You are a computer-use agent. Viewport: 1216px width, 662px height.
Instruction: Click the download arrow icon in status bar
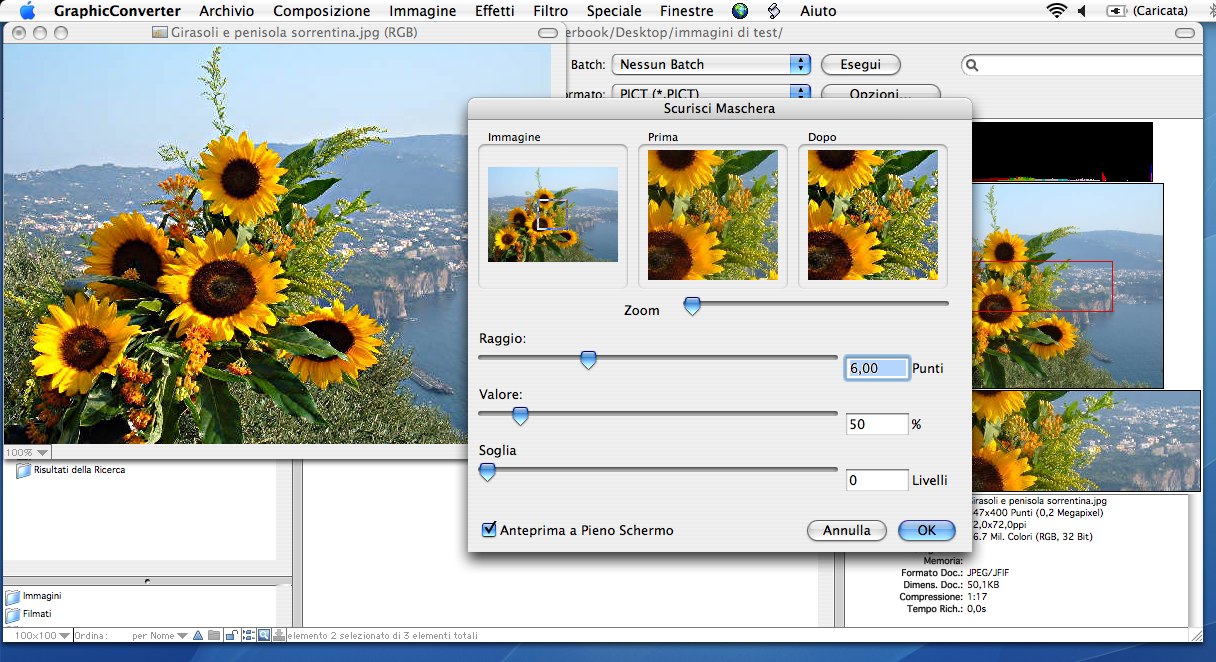point(279,635)
